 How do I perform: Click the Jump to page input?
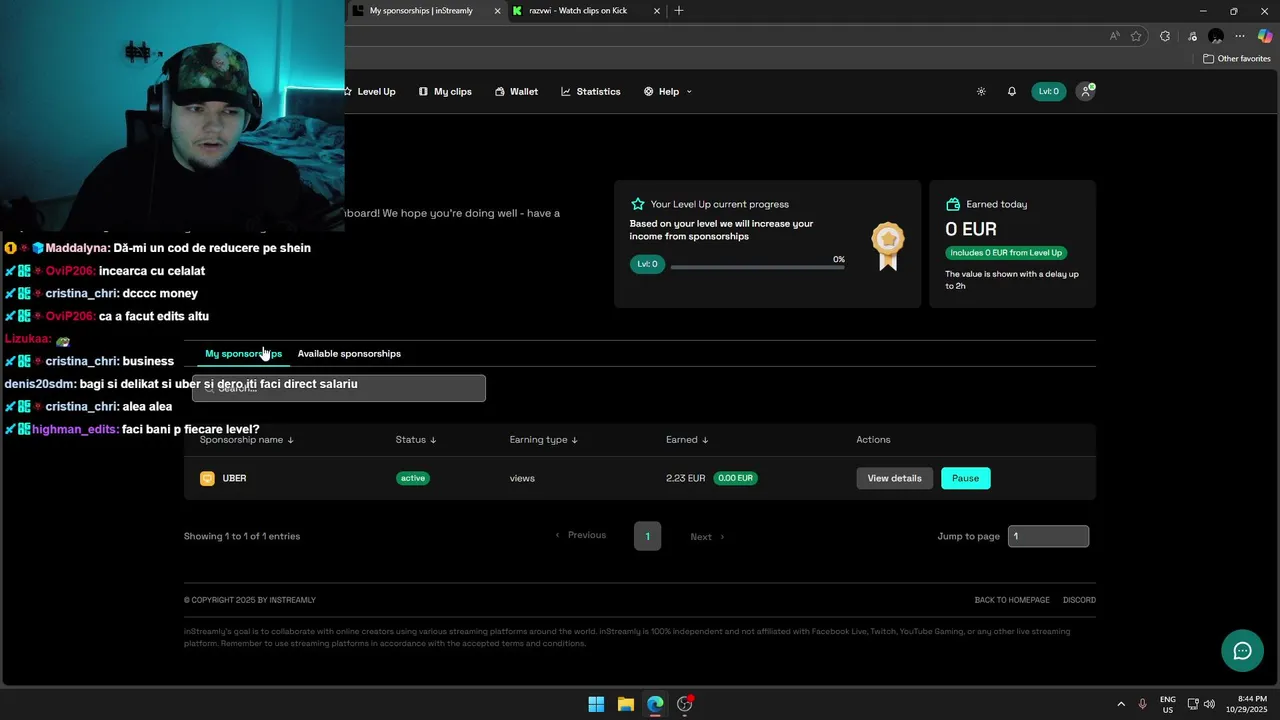pyautogui.click(x=1048, y=536)
